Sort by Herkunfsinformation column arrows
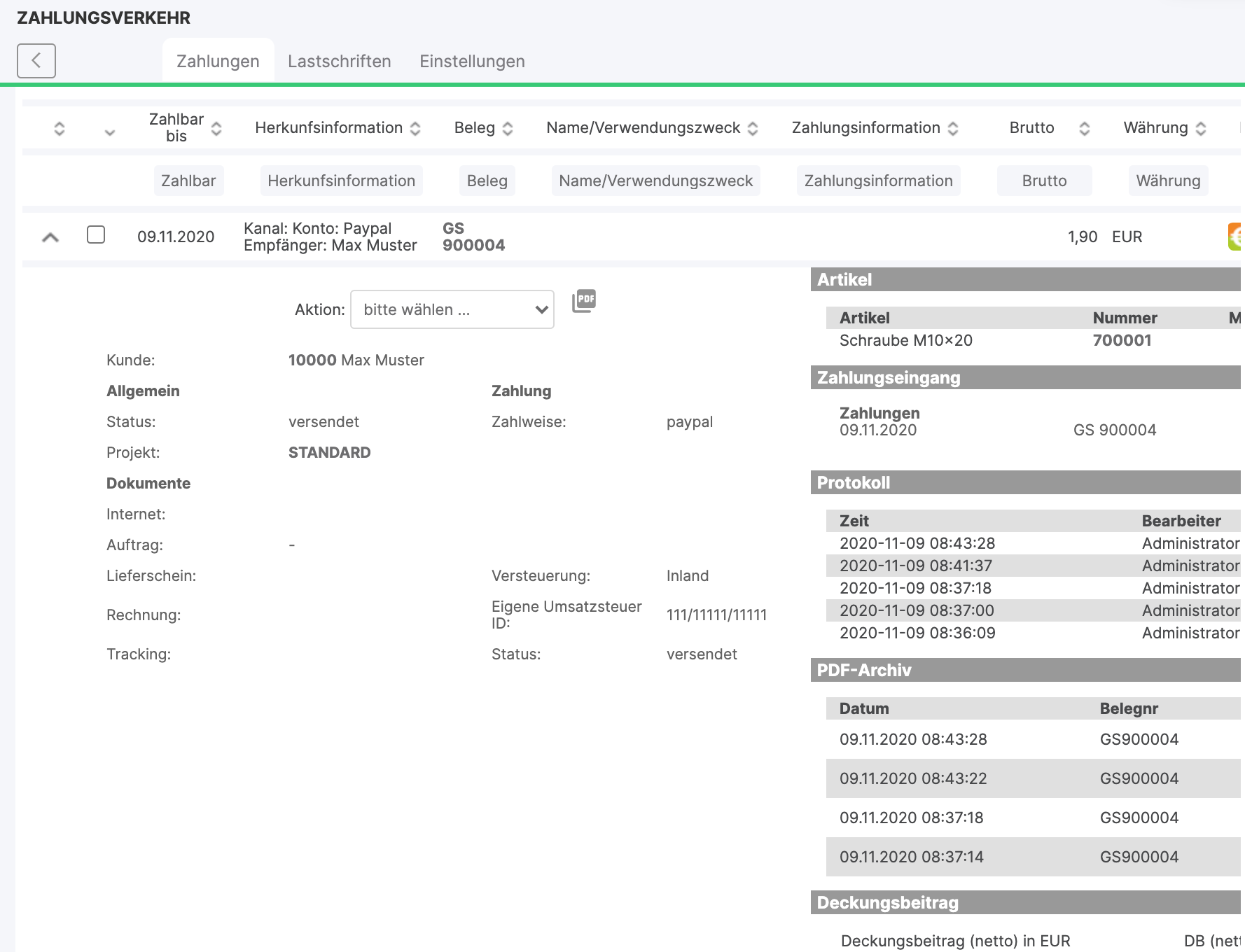The width and height of the screenshot is (1245, 952). (415, 128)
